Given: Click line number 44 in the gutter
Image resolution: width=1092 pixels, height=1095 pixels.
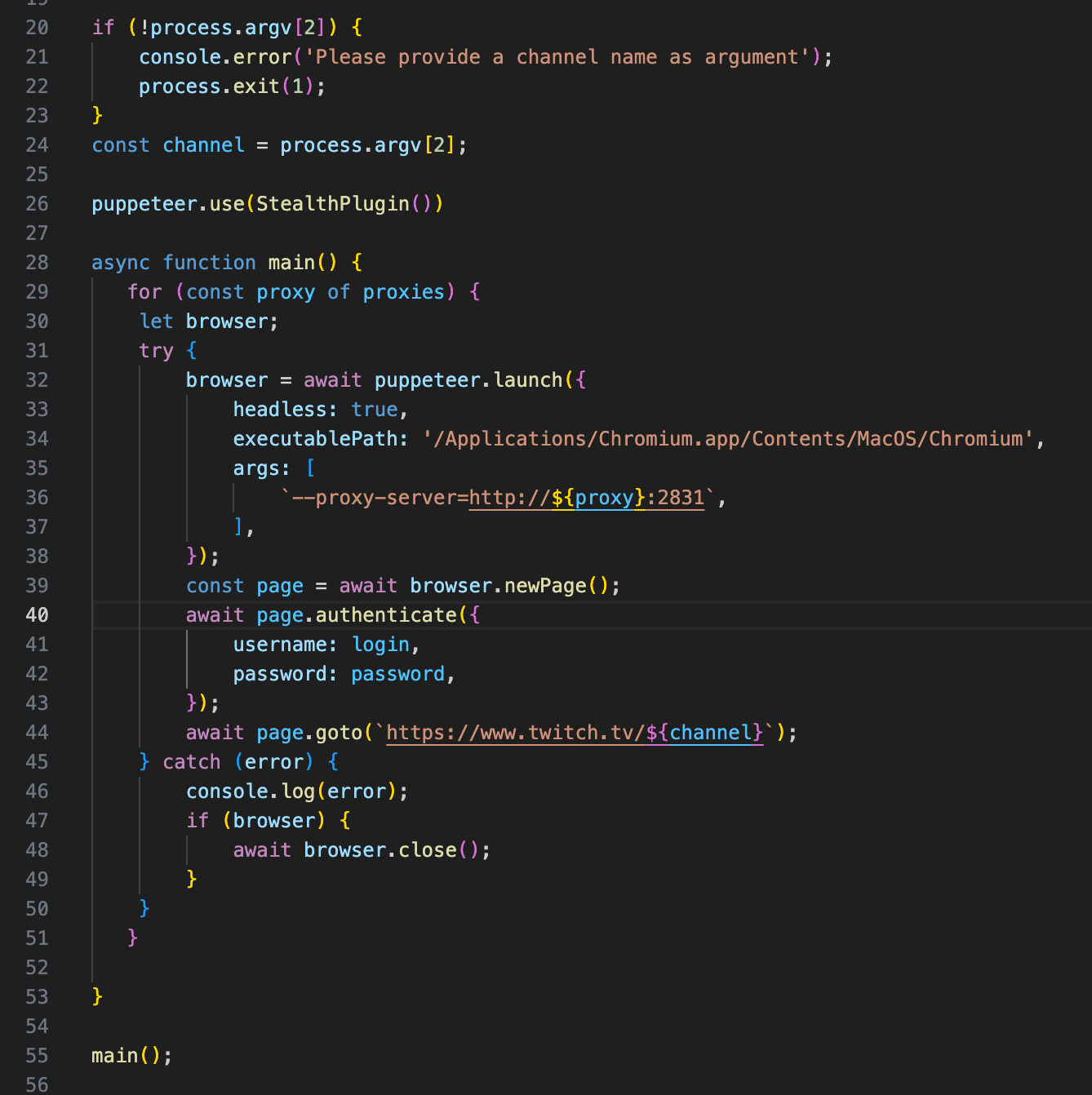Looking at the screenshot, I should click(x=37, y=733).
